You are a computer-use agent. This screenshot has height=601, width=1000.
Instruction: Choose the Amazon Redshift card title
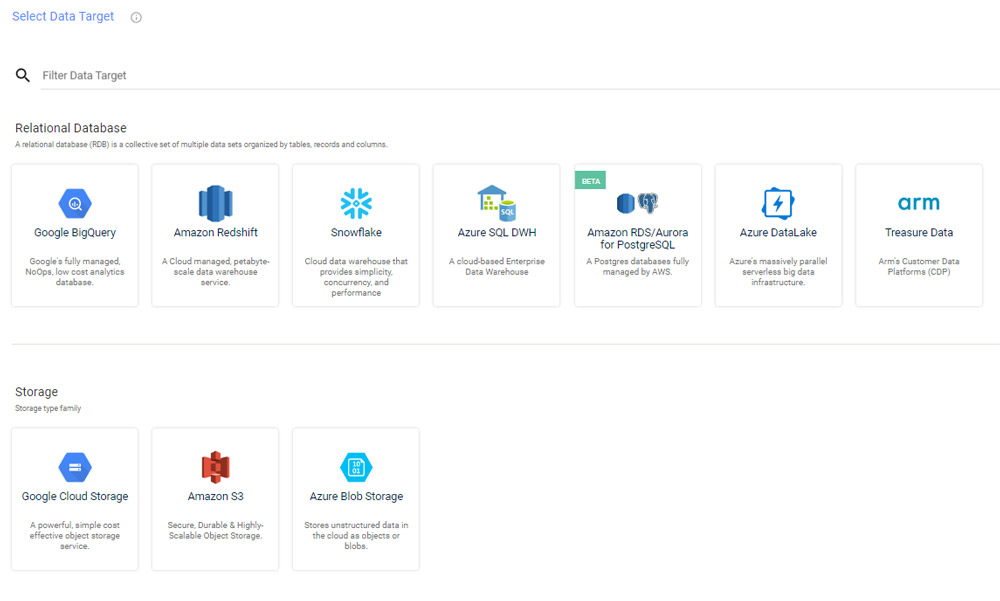tap(216, 233)
